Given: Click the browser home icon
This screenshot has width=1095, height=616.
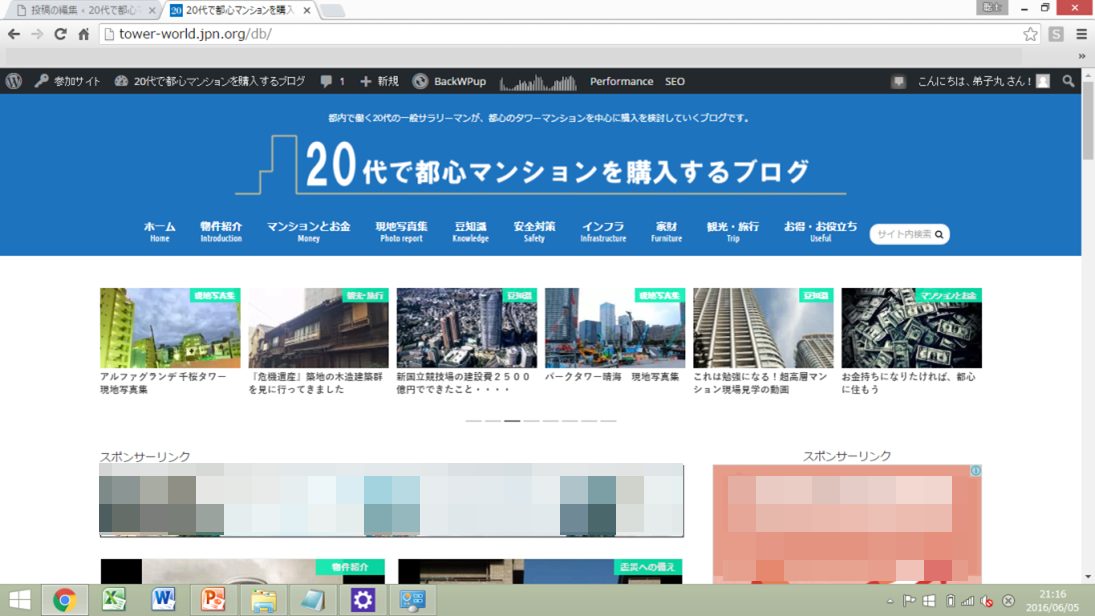Looking at the screenshot, I should pyautogui.click(x=84, y=34).
